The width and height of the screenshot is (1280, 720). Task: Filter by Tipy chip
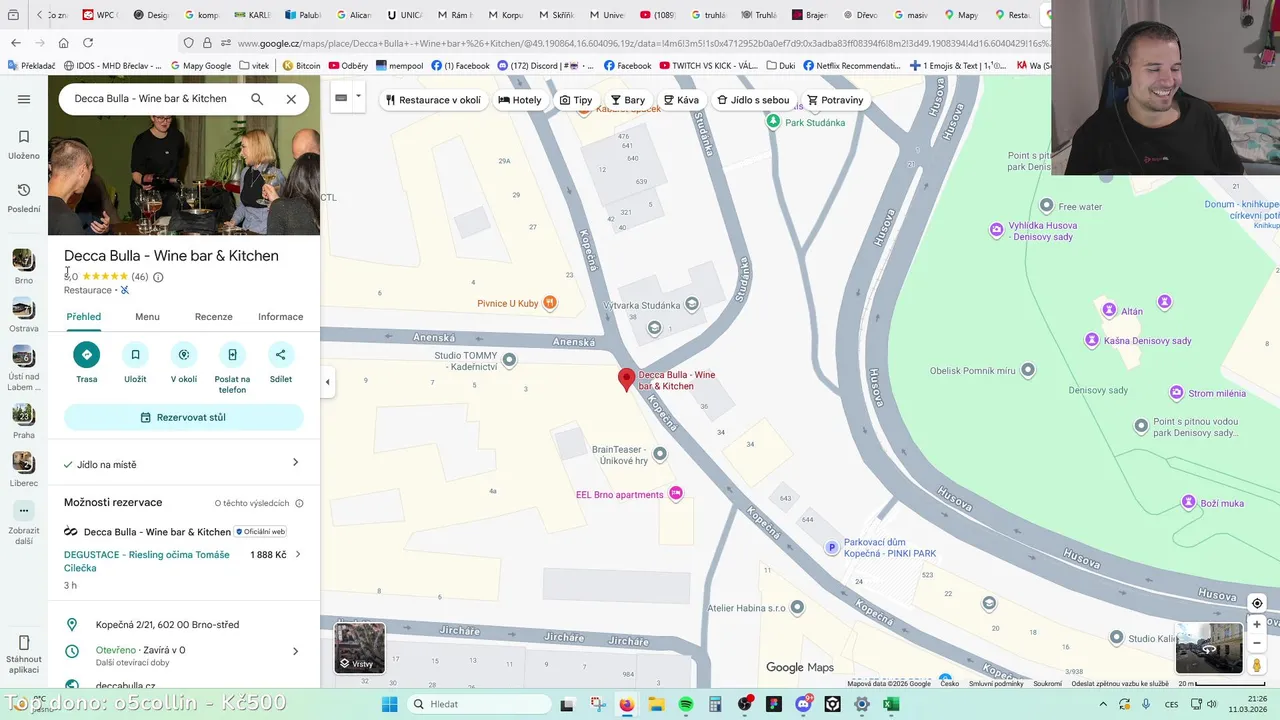[576, 100]
